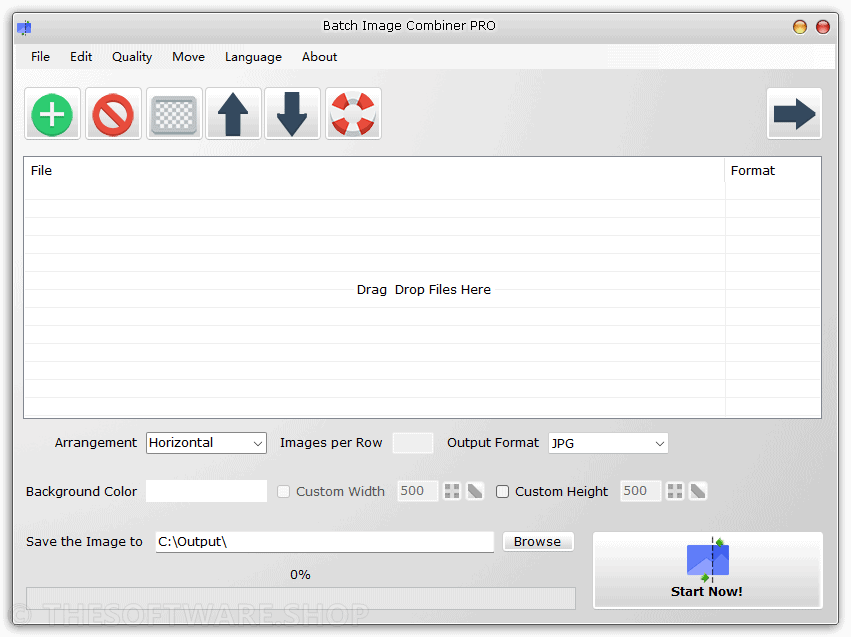Click the File column header

374,170
